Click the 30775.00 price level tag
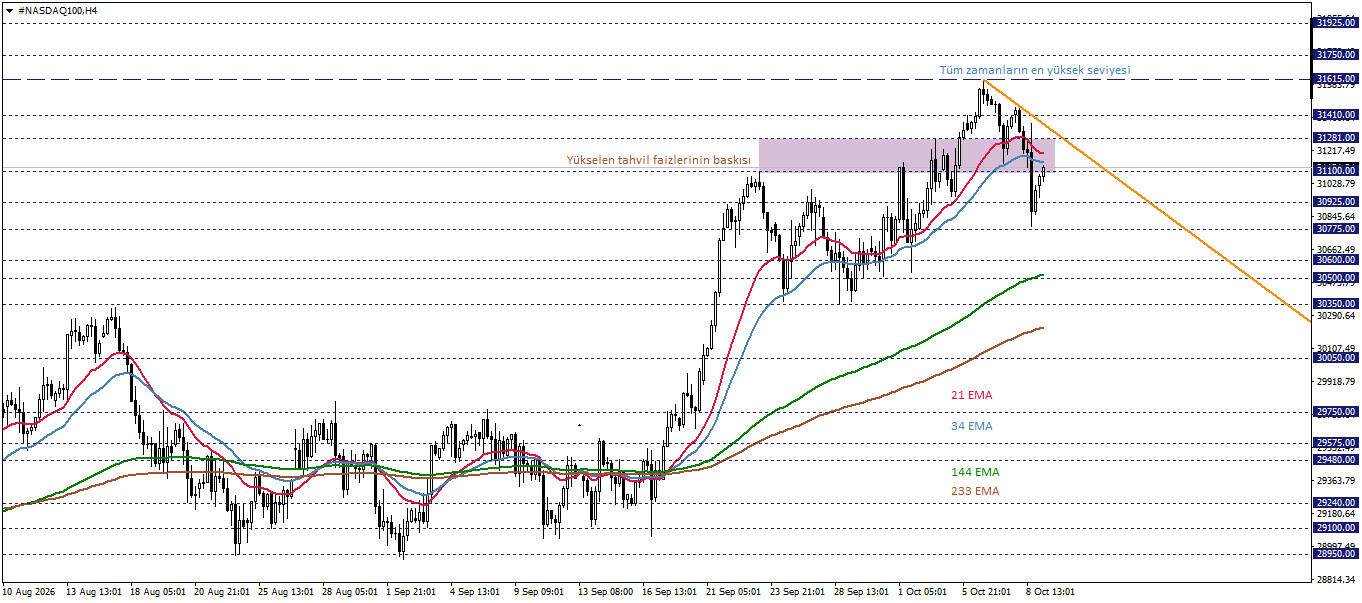The image size is (1362, 603). click(x=1336, y=229)
